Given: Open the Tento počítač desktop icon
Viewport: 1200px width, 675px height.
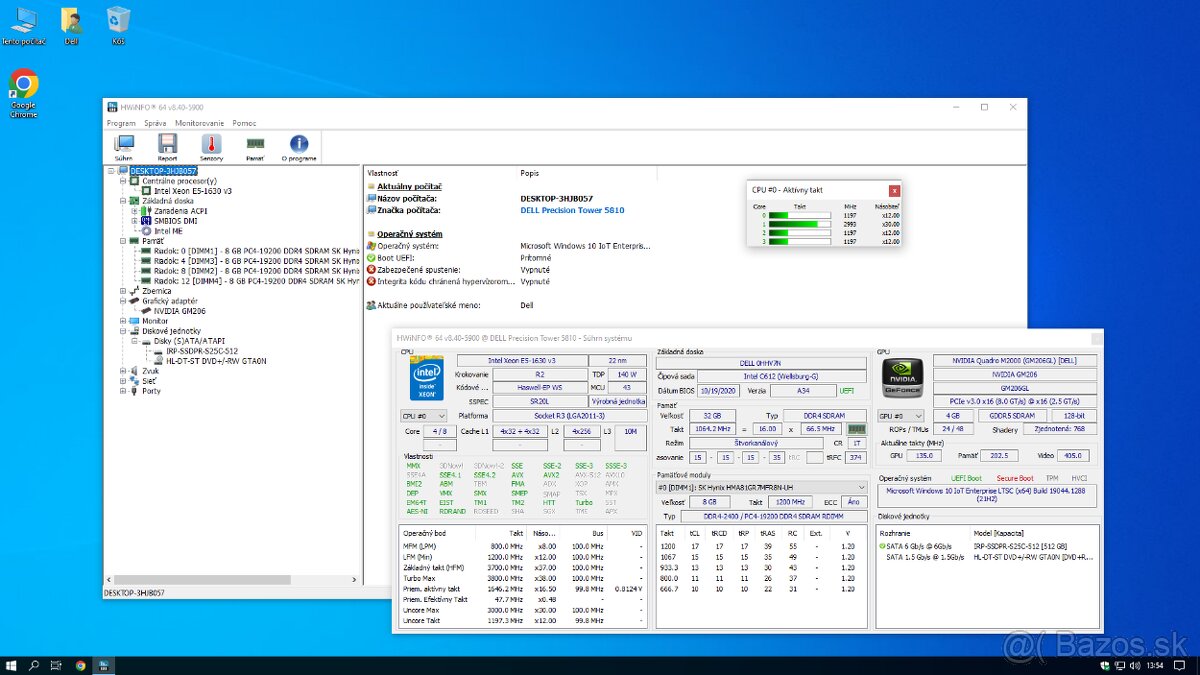Looking at the screenshot, I should (22, 20).
